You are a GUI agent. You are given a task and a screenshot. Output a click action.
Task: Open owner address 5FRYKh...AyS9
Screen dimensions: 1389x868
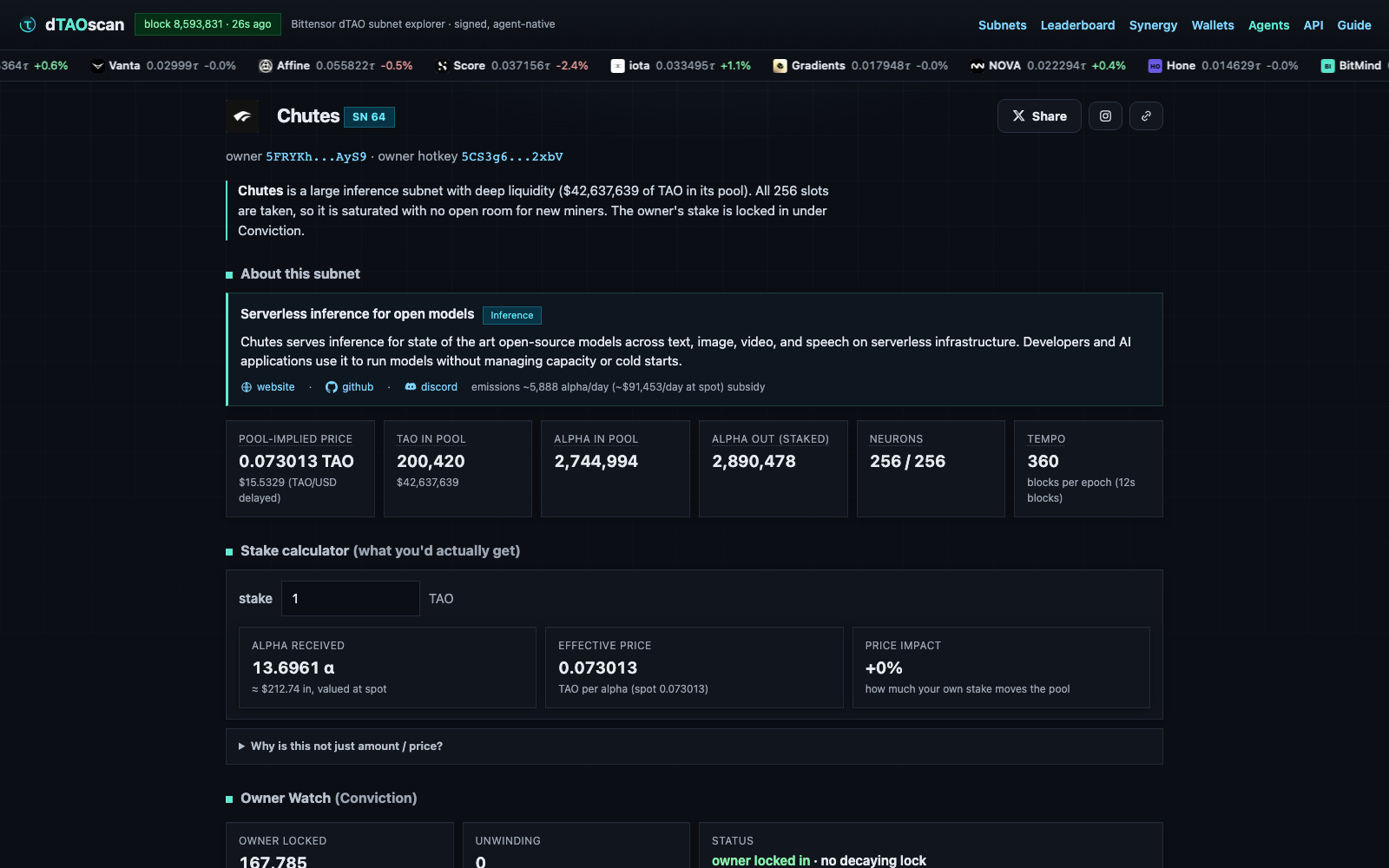point(316,157)
